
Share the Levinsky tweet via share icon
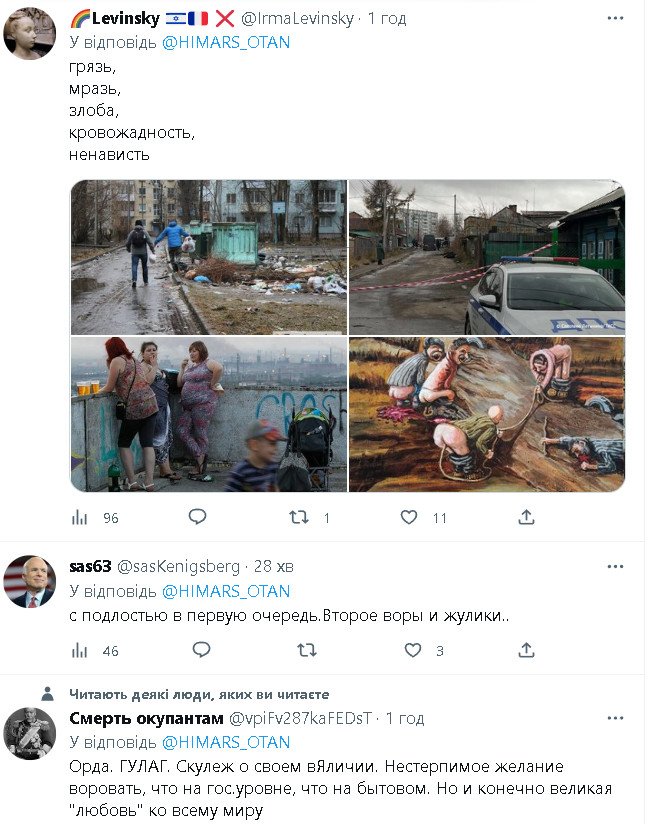coord(526,518)
